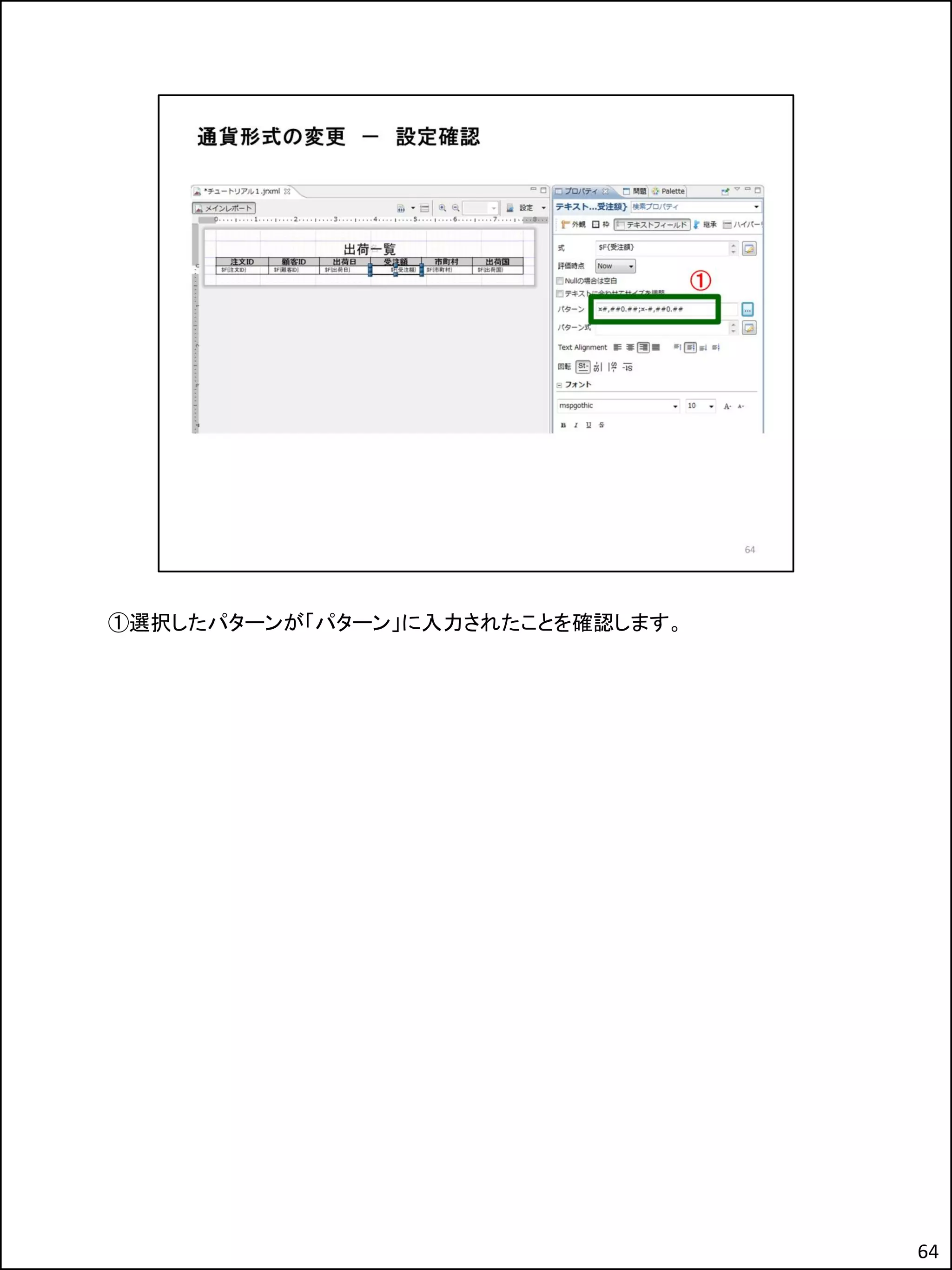
Task: Check 'Nullの場合は空白' checkbox
Action: click(560, 281)
